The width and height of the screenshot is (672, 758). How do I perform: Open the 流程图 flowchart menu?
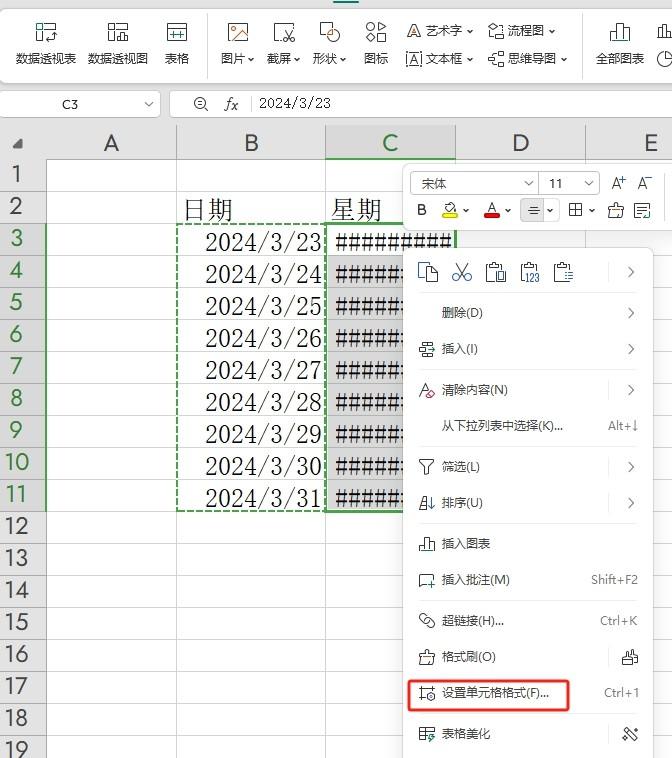[521, 31]
